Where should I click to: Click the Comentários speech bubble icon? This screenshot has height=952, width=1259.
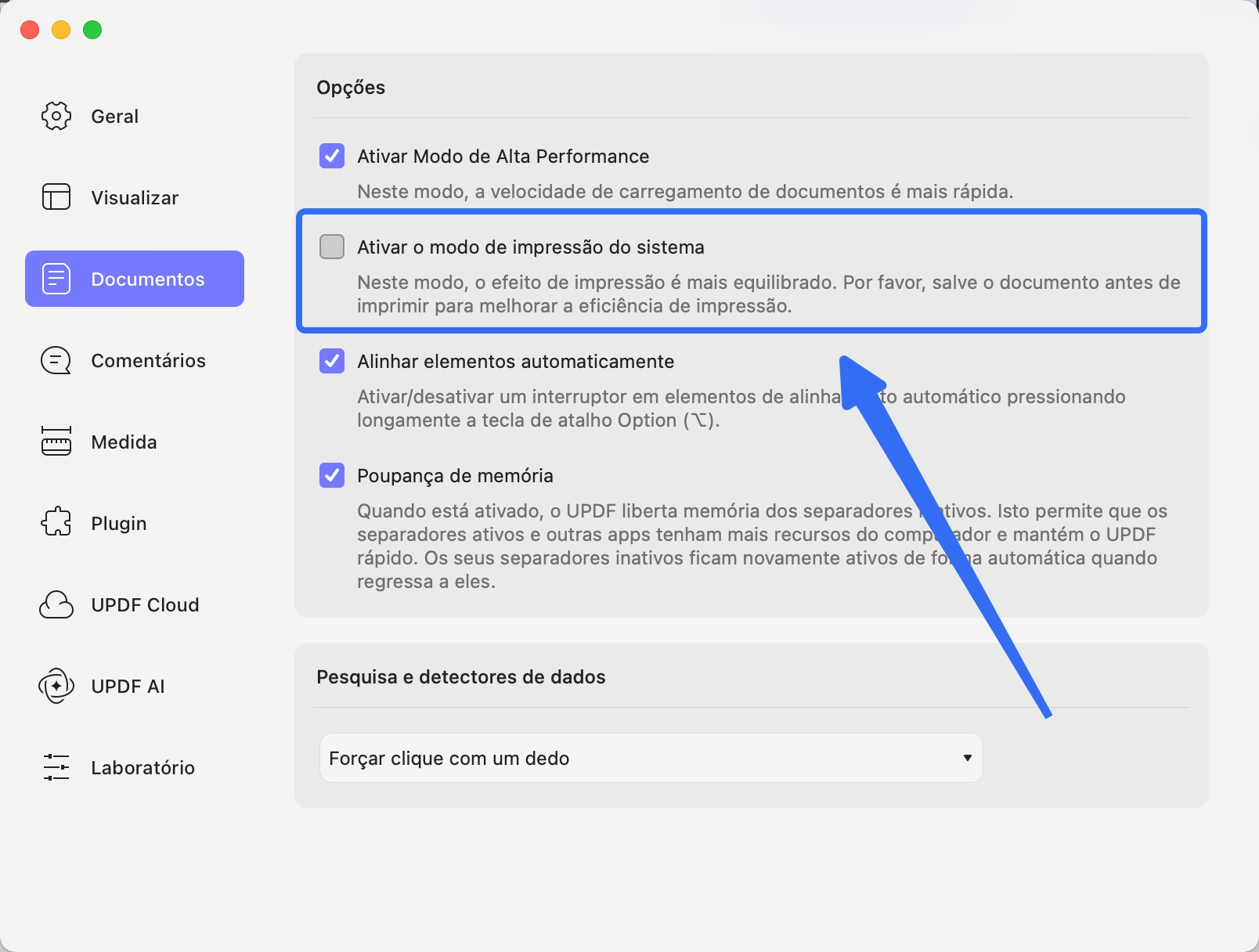coord(56,361)
